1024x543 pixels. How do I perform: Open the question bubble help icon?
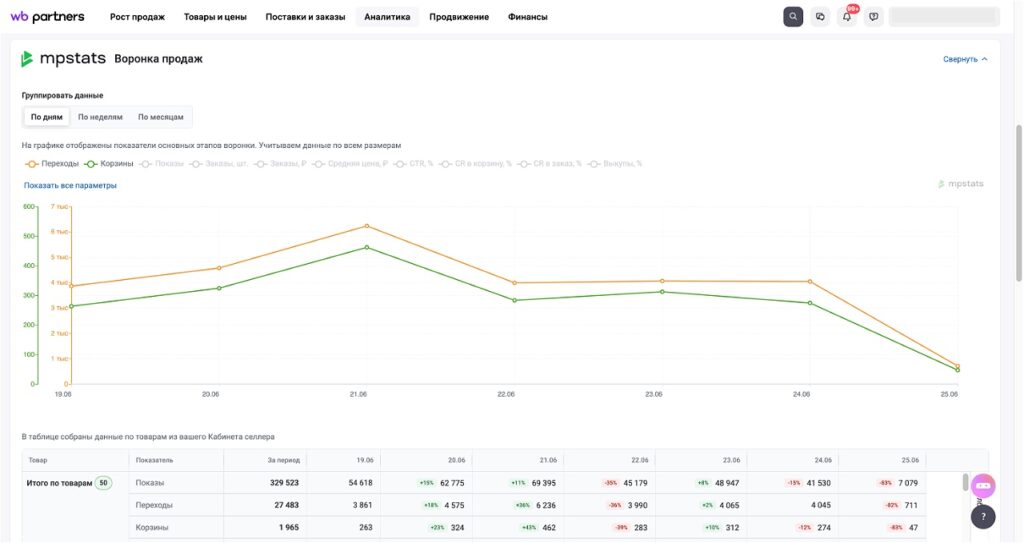[874, 17]
